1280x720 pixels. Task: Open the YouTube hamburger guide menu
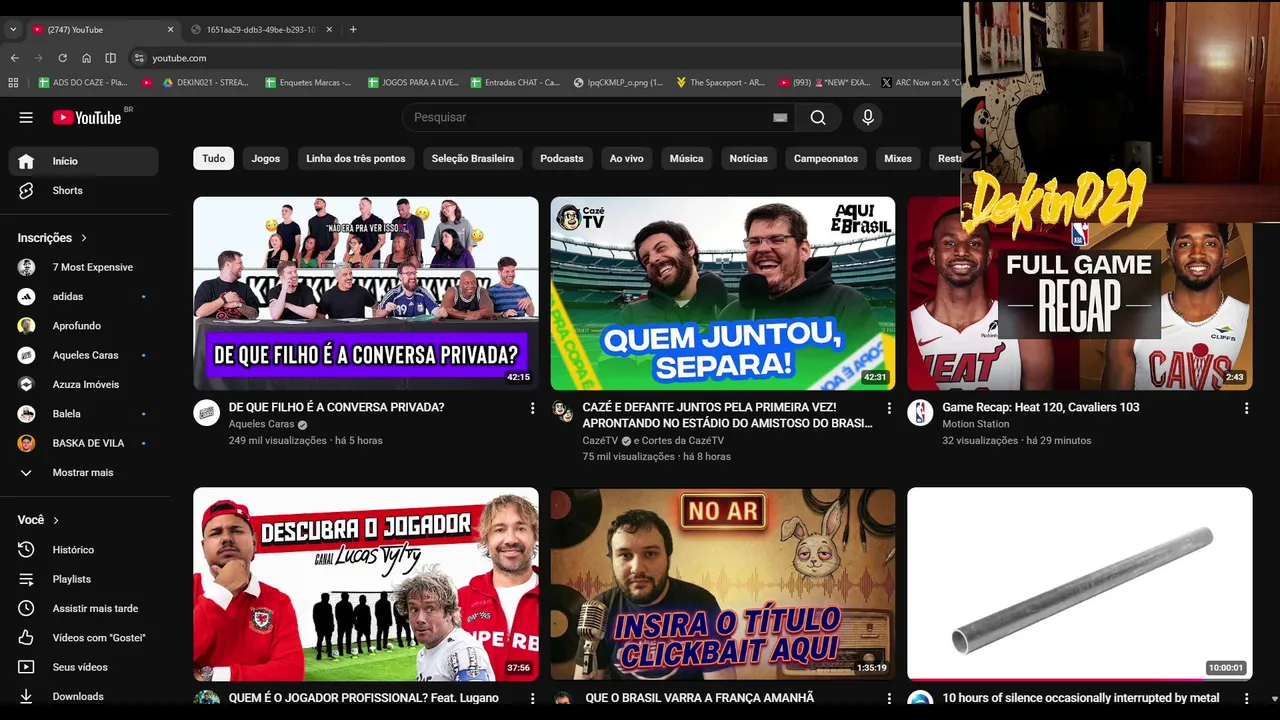click(x=26, y=117)
